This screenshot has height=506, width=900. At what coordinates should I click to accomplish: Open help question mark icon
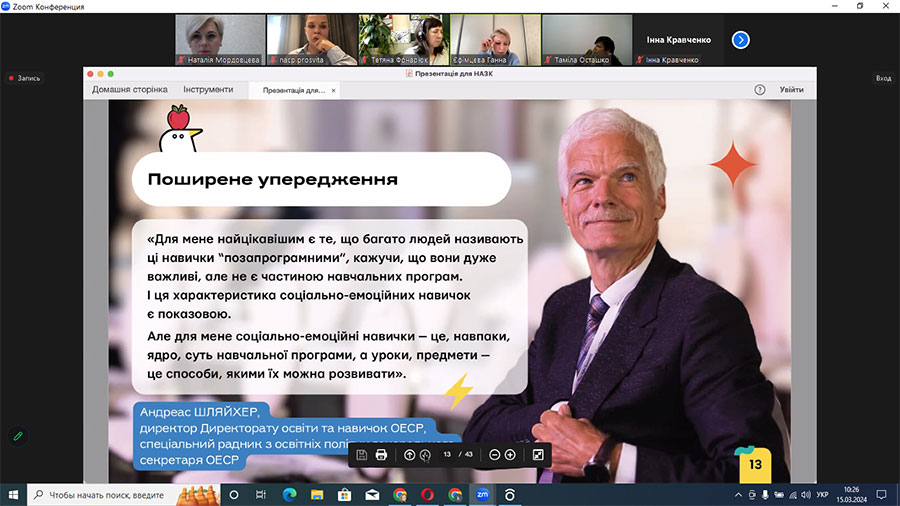[759, 90]
